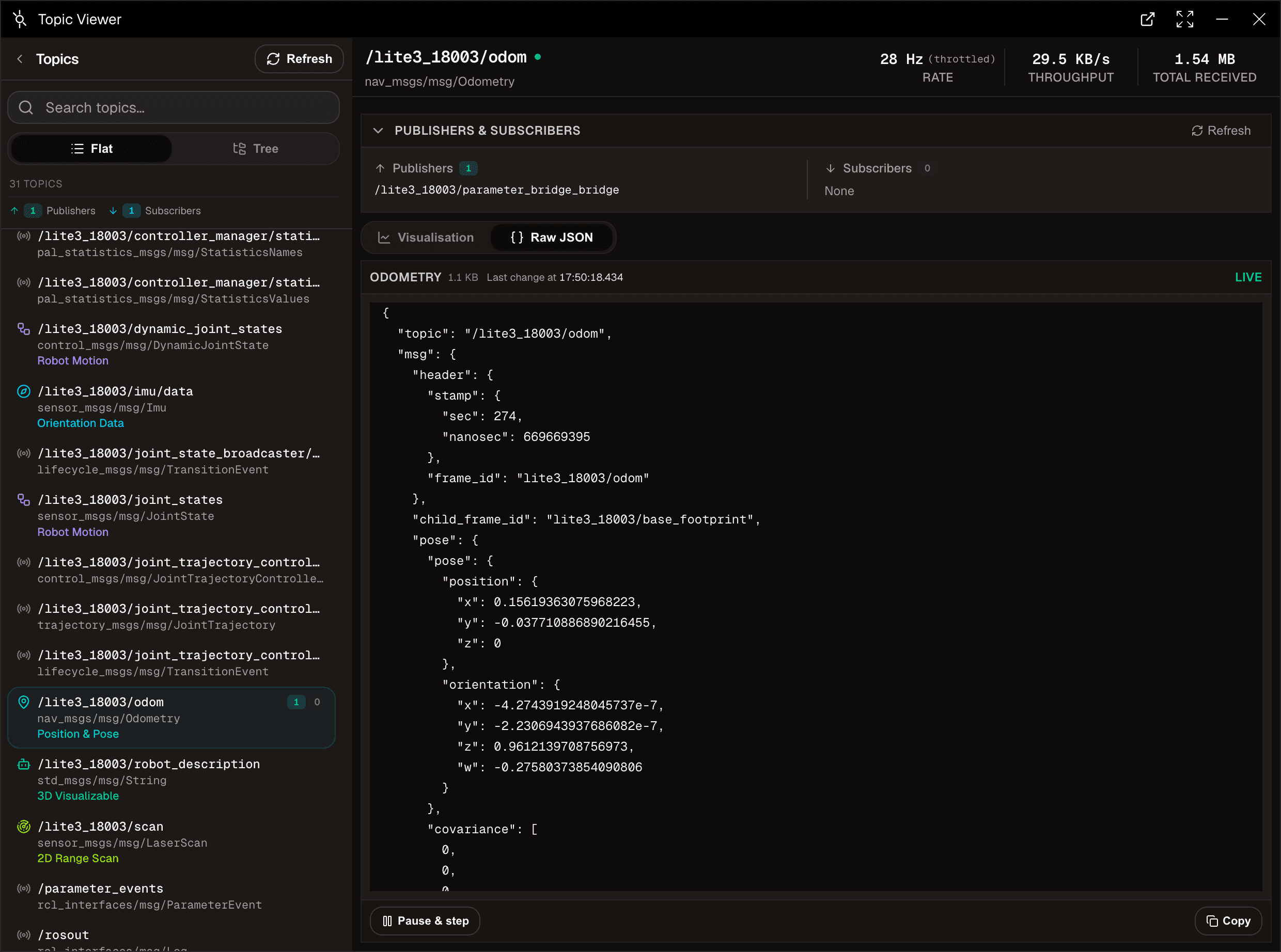Click the Position & Pose tag
Image resolution: width=1281 pixels, height=952 pixels.
point(78,734)
